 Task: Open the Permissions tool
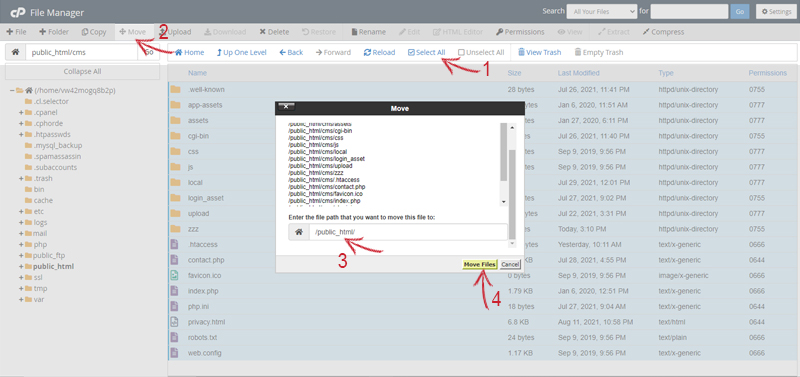click(520, 32)
